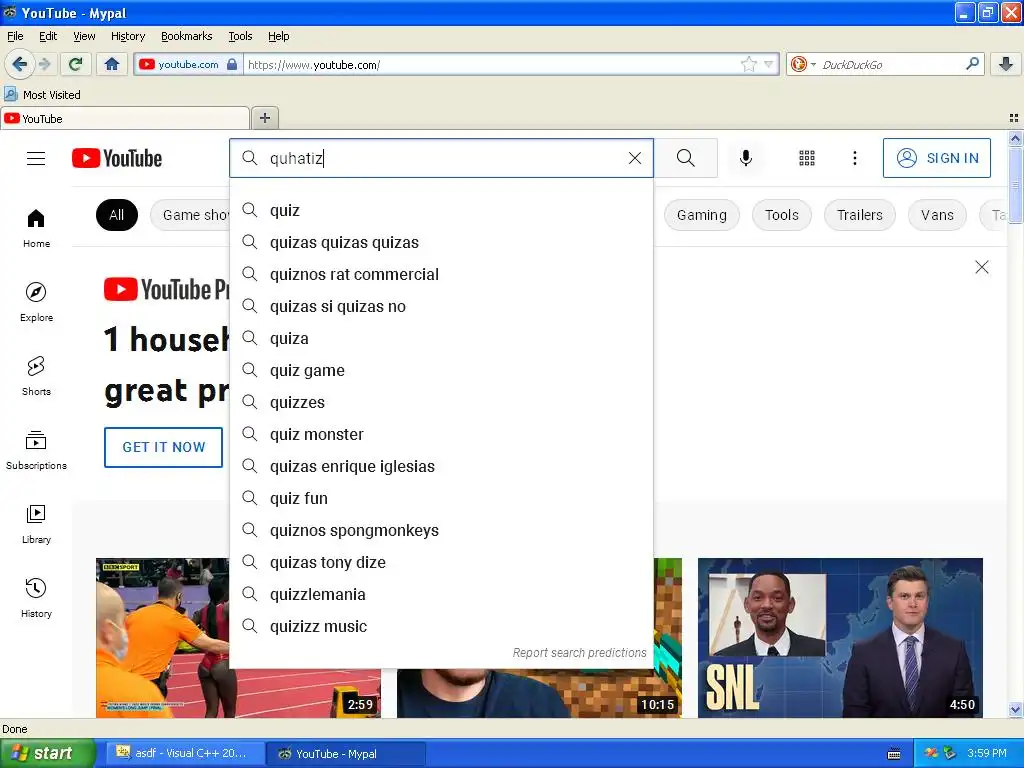Open Library in the sidebar
The width and height of the screenshot is (1024, 768).
point(36,524)
